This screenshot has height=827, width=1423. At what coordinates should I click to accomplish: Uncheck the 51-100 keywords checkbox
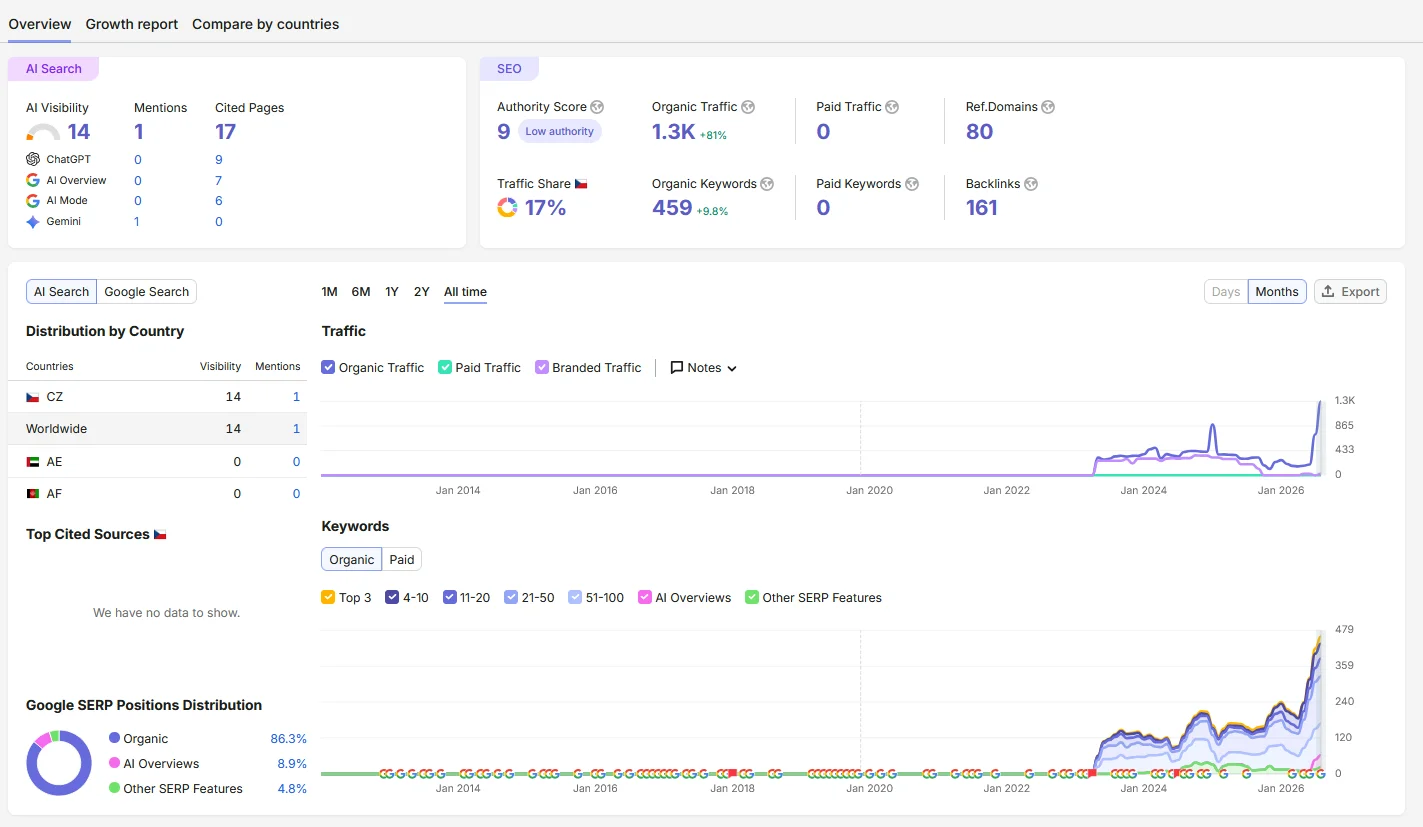(575, 598)
